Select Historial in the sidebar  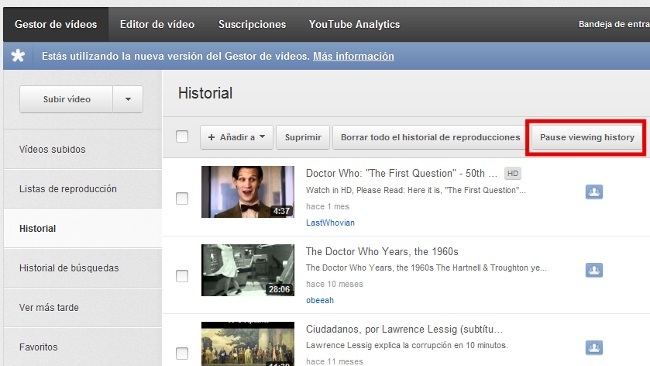tap(83, 228)
